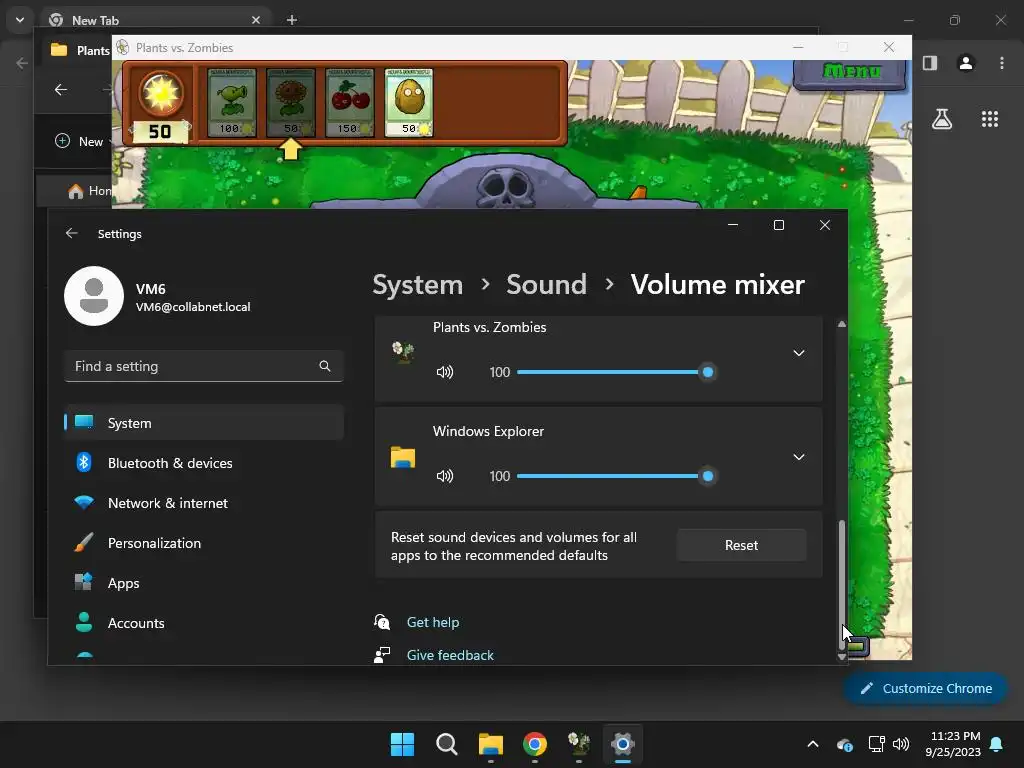Image resolution: width=1024 pixels, height=768 pixels.
Task: Select the New Tab tab in Chrome
Action: coord(157,20)
